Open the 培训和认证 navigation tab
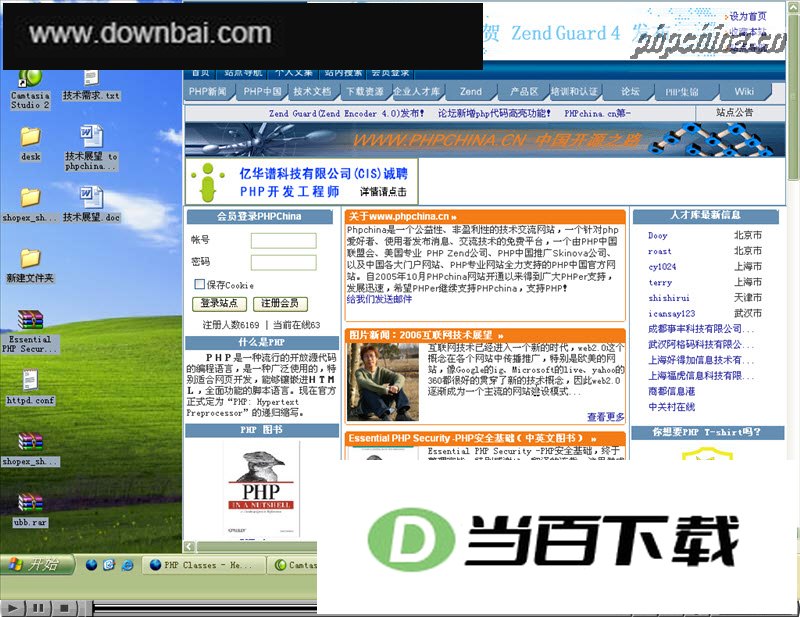 tap(574, 92)
